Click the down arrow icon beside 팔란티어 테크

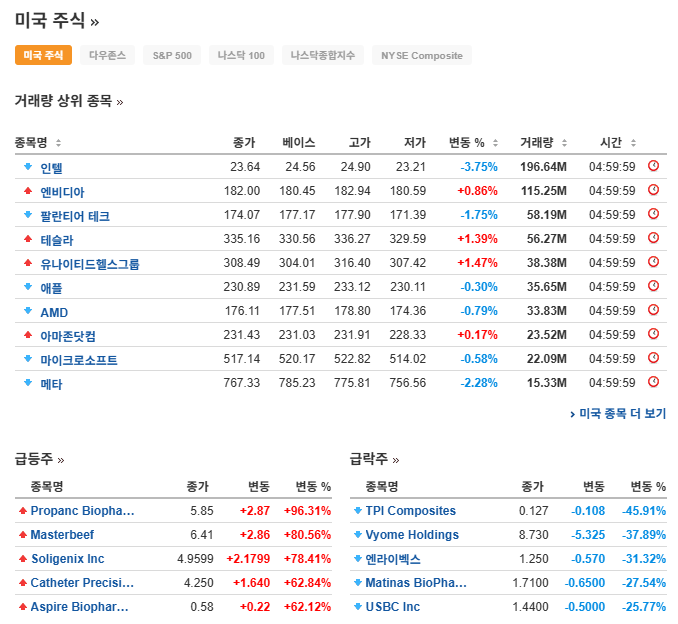28,214
